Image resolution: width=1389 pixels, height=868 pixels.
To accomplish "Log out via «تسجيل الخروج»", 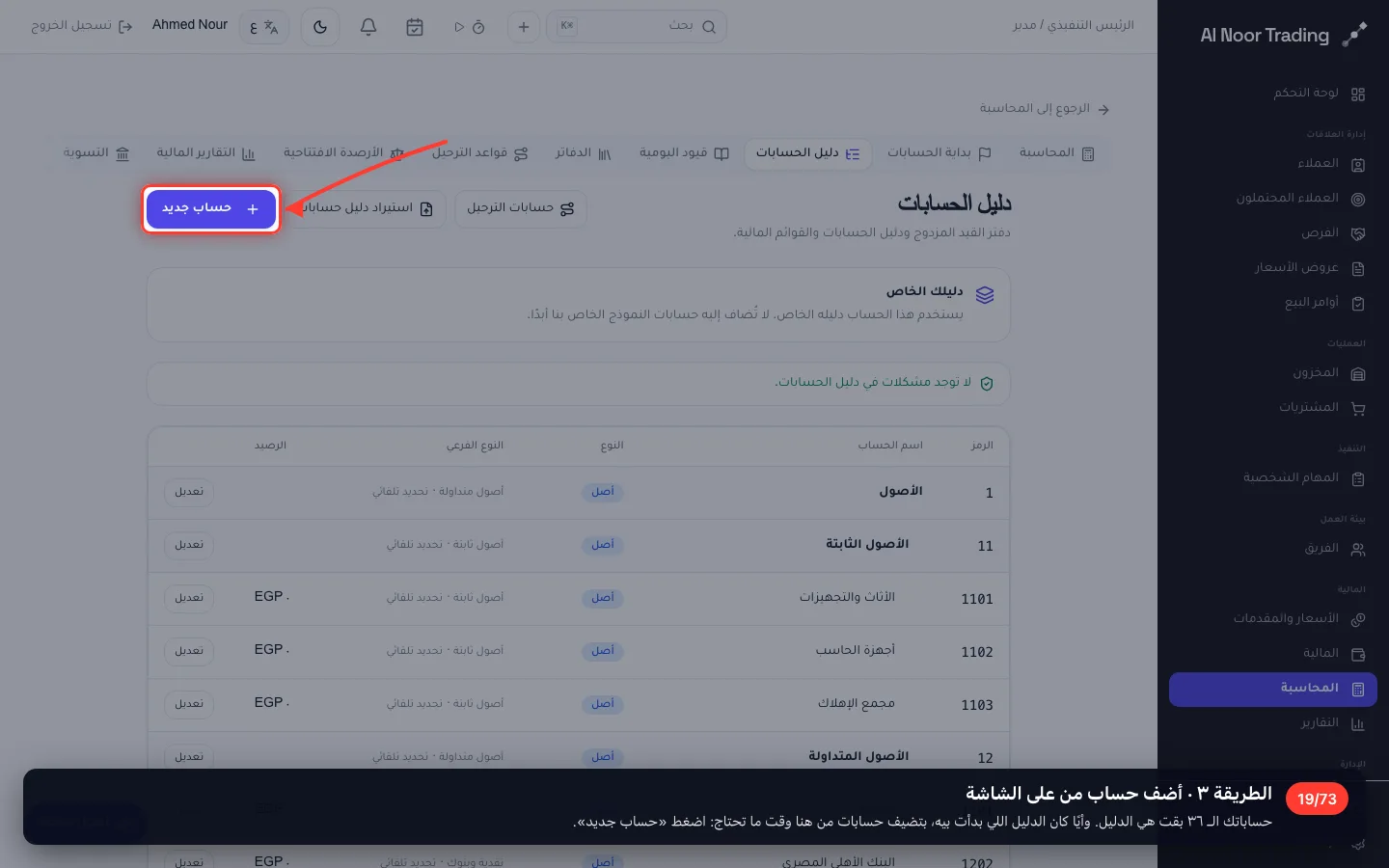I will [x=82, y=26].
